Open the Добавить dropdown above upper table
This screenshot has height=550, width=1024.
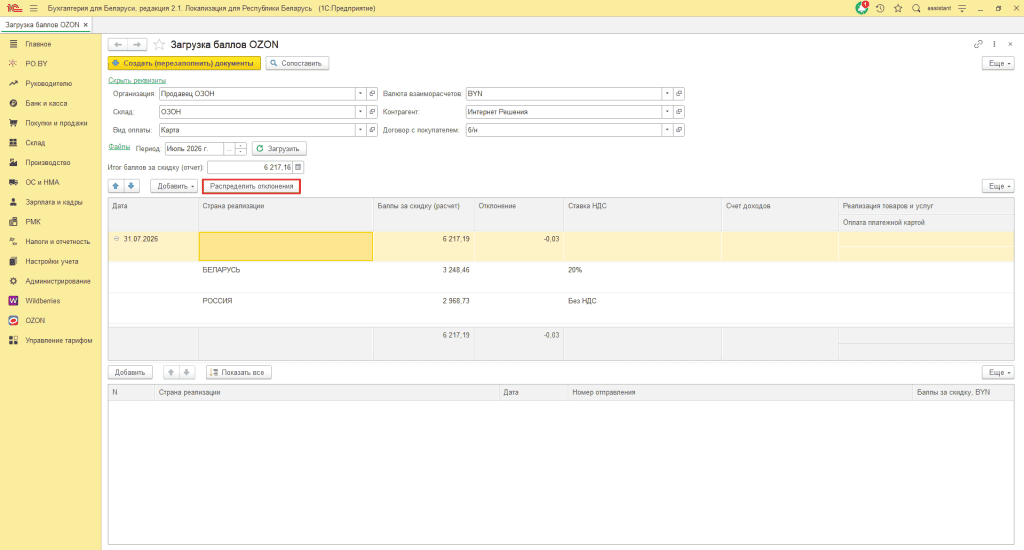174,186
